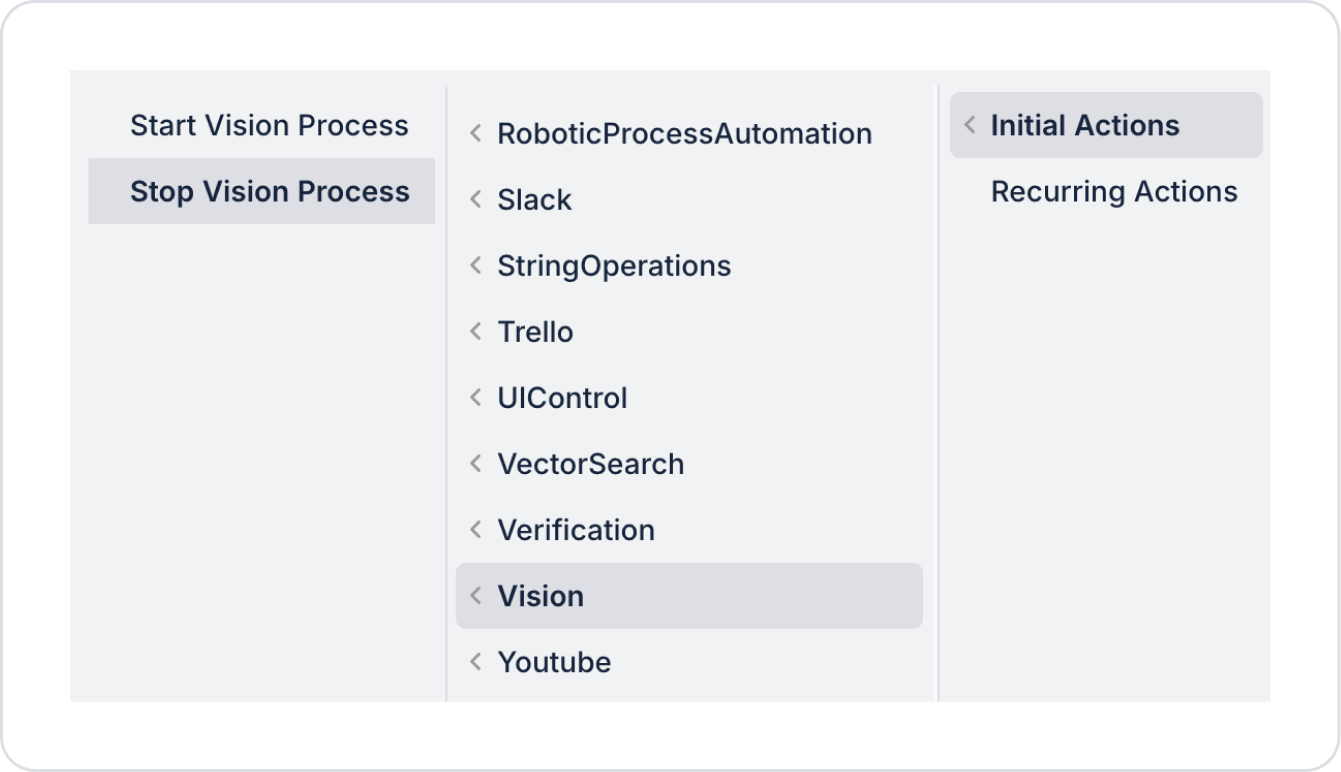This screenshot has height=772, width=1341.
Task: Select the StringOperations menu entry
Action: (614, 266)
